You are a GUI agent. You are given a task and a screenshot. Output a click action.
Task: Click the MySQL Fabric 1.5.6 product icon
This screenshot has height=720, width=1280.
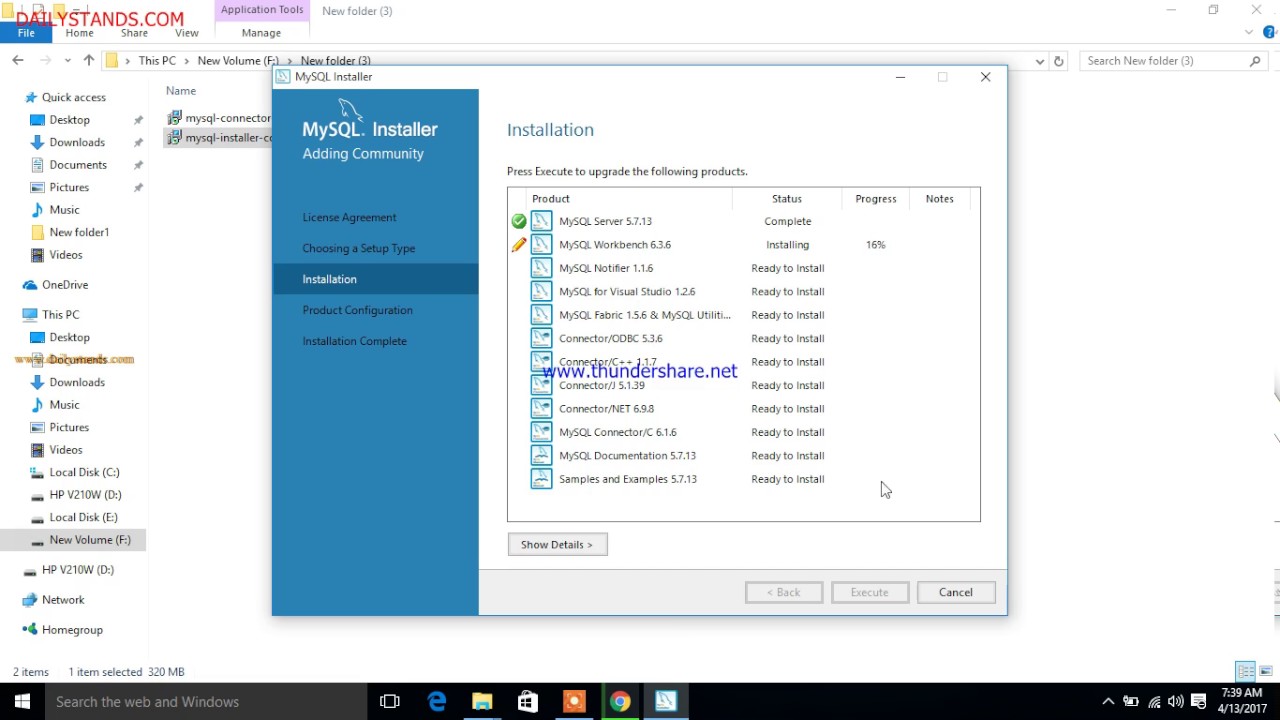tap(541, 315)
